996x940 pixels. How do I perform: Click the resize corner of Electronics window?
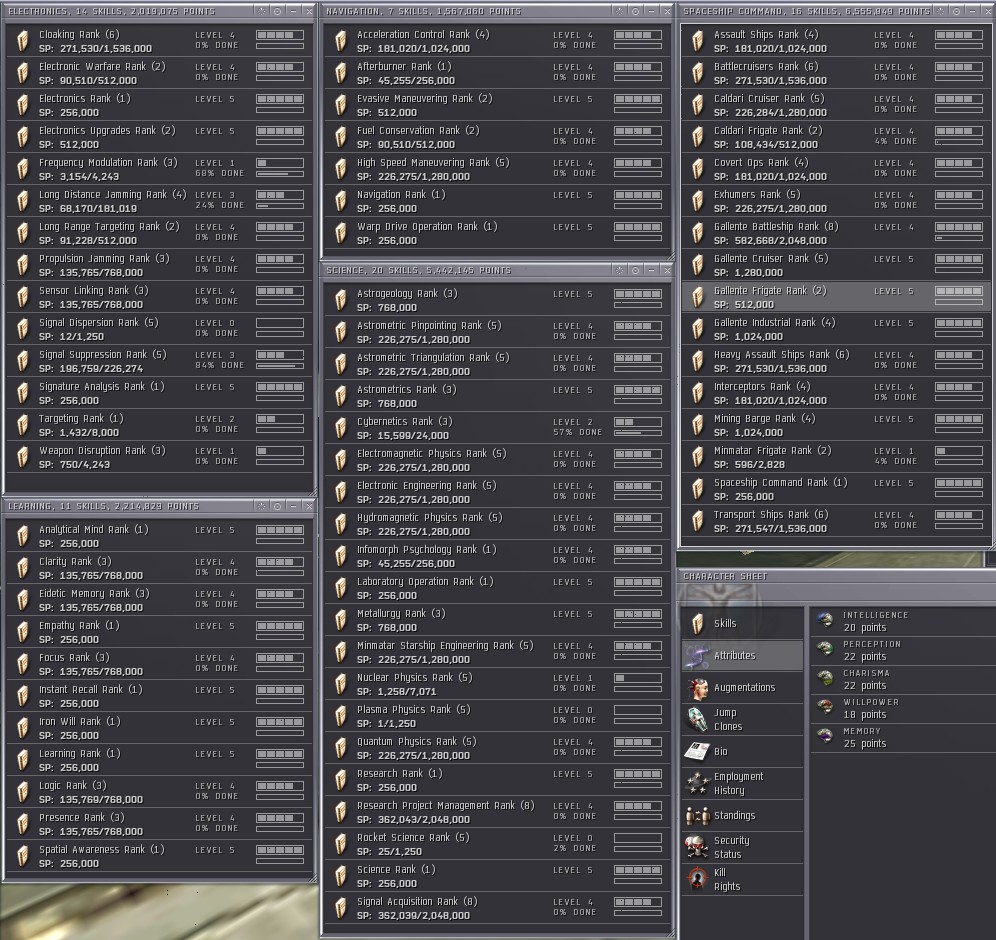pos(313,492)
